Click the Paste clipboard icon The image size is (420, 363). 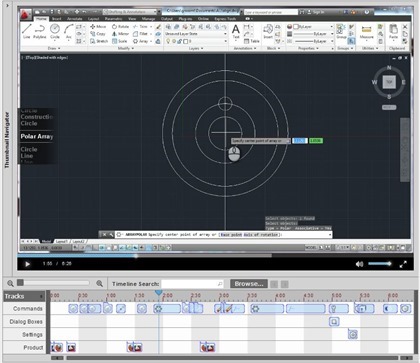pos(393,31)
